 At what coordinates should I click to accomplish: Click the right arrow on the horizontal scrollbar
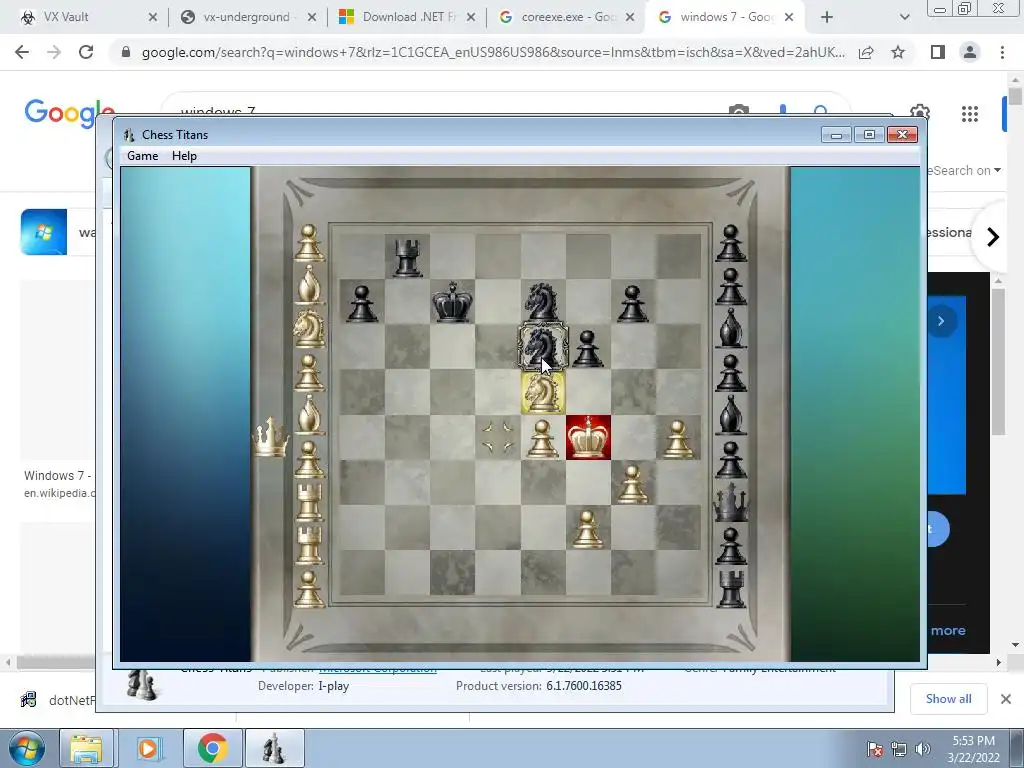click(998, 662)
